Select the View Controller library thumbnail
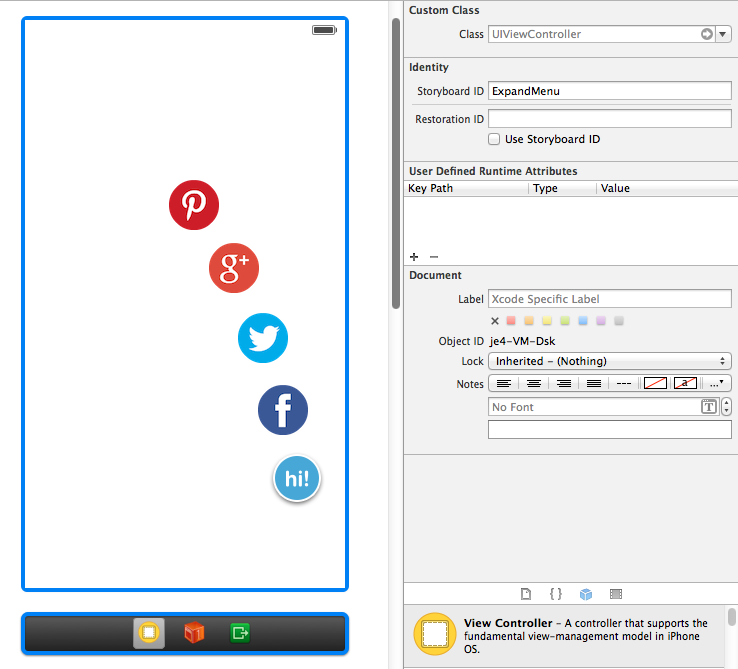Screen dimensions: 738x669 [434, 634]
